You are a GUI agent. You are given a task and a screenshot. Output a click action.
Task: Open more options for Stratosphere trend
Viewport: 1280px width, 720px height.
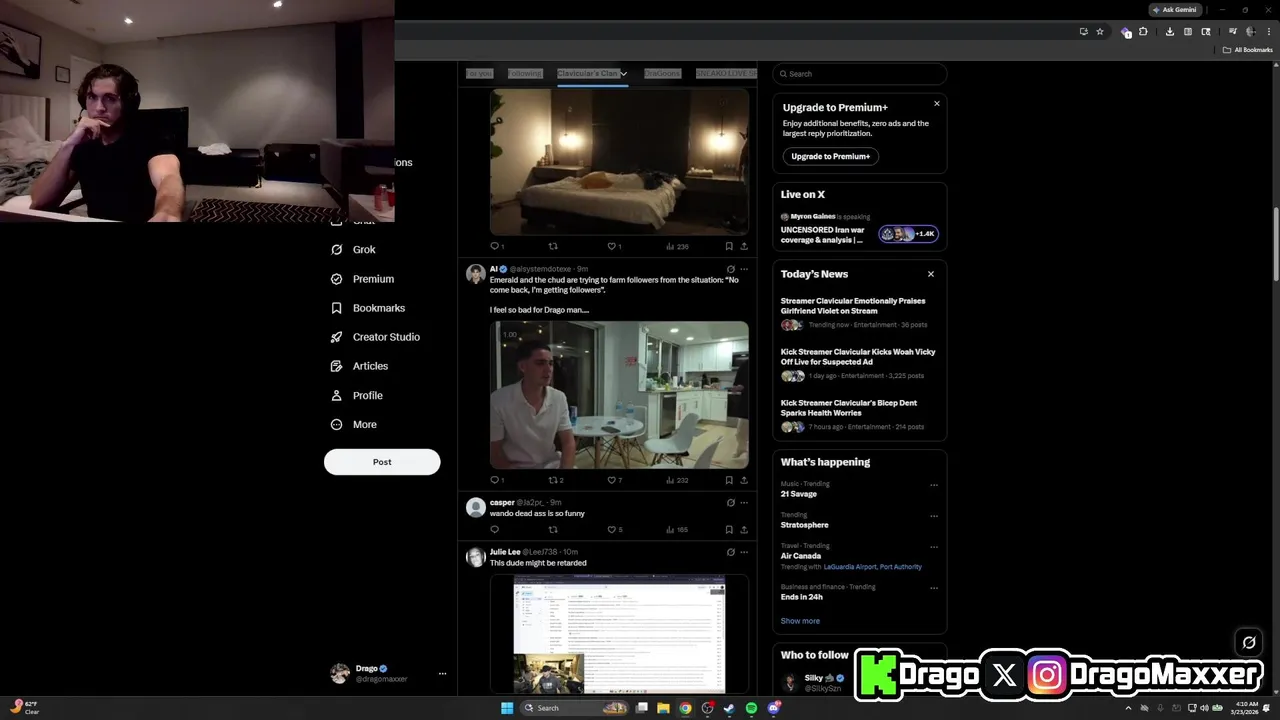point(934,516)
